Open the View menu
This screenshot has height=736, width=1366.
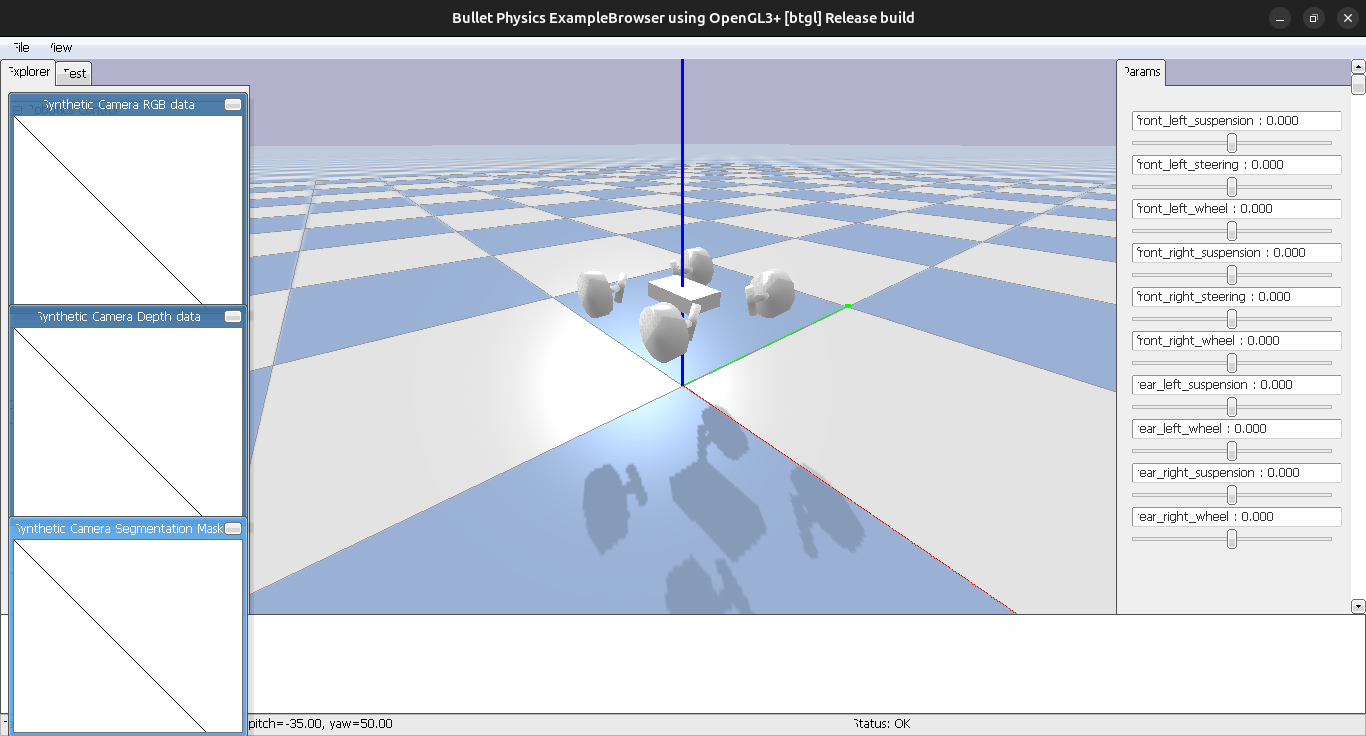(60, 47)
